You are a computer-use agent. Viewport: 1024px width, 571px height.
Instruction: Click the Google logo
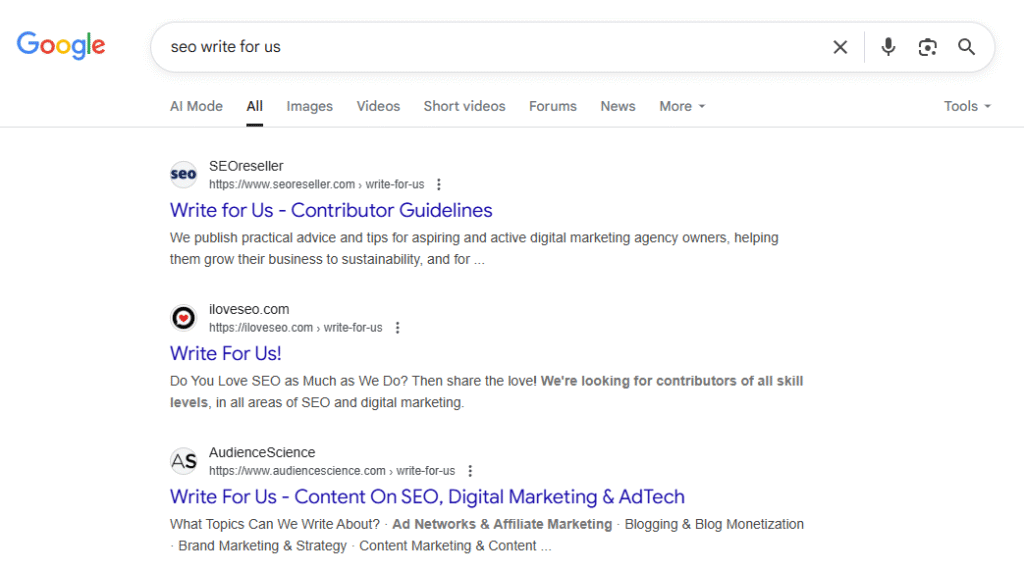61,46
